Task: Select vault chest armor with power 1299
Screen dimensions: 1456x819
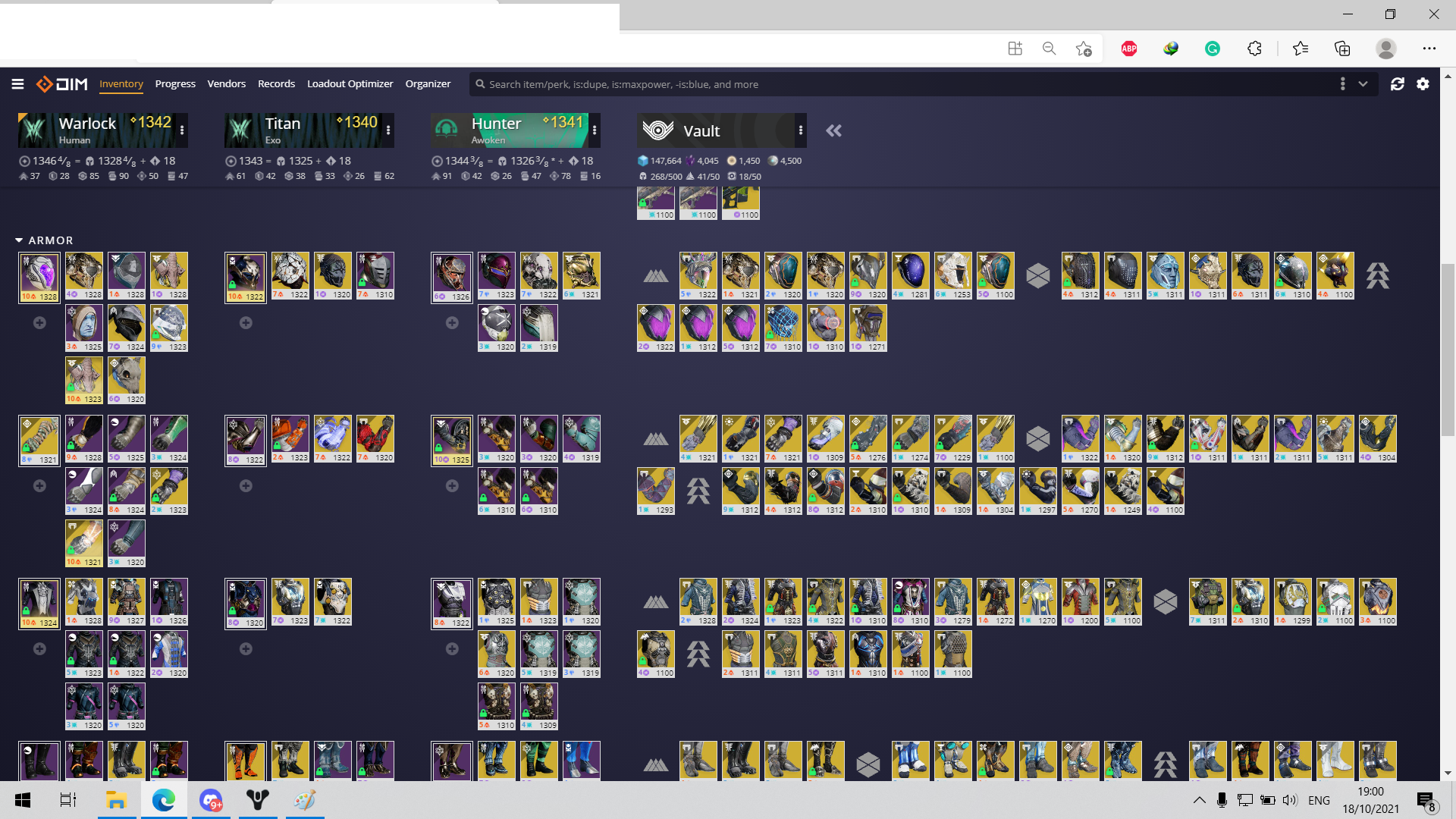Action: [1293, 602]
